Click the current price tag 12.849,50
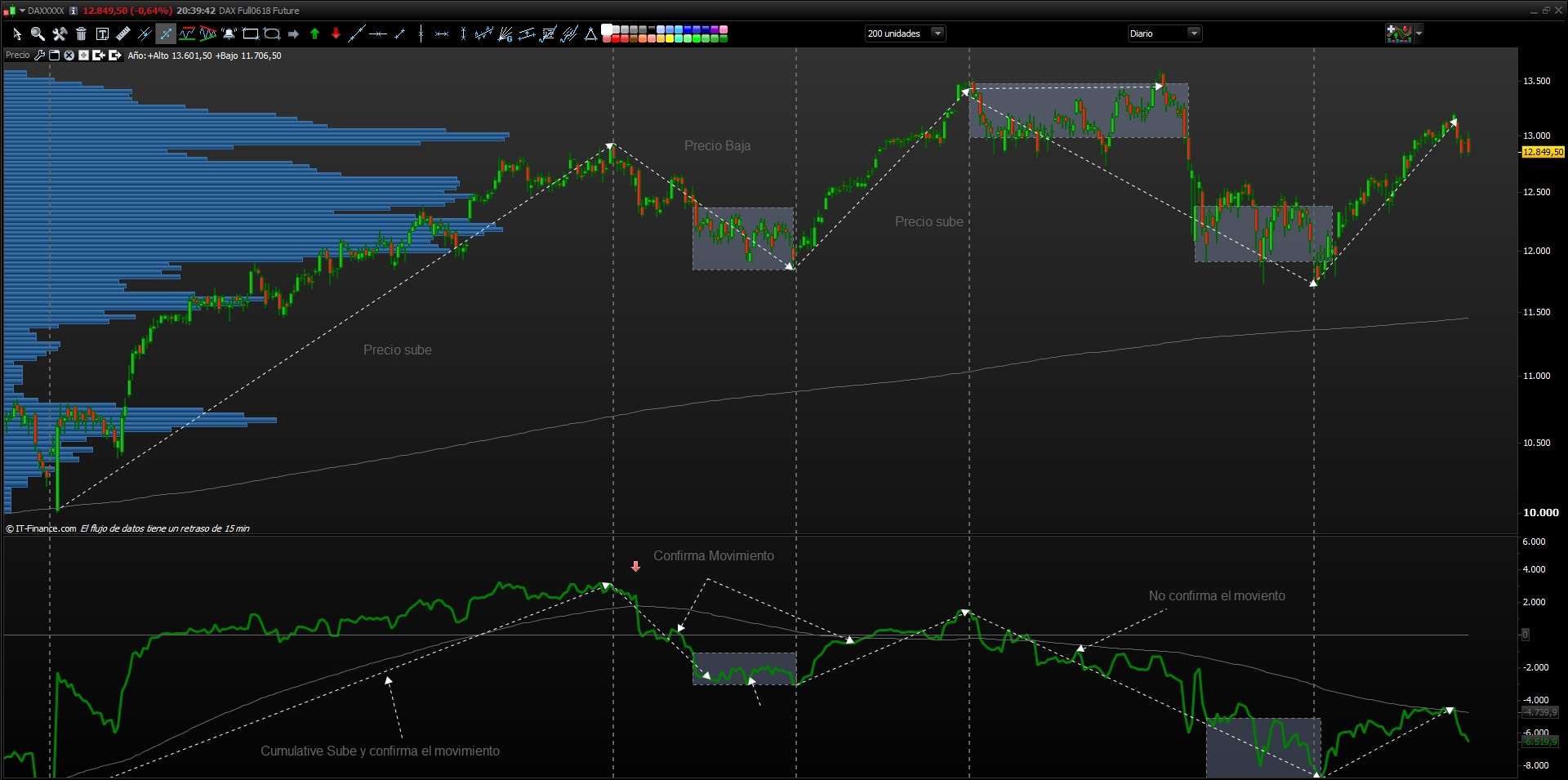Viewport: 1568px width, 780px height. point(1543,152)
